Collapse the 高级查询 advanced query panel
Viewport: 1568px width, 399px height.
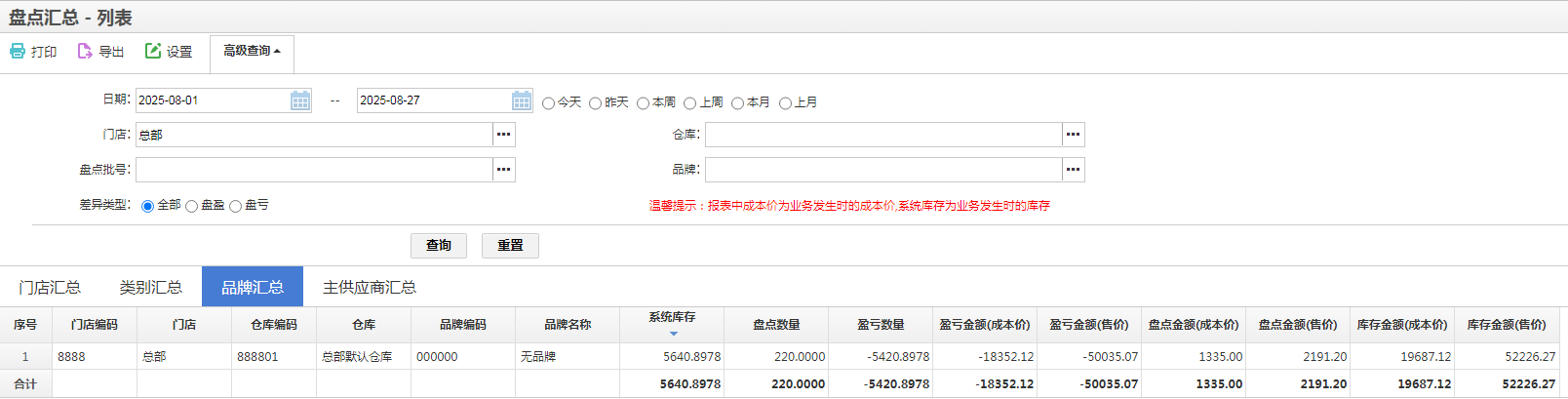pos(252,51)
